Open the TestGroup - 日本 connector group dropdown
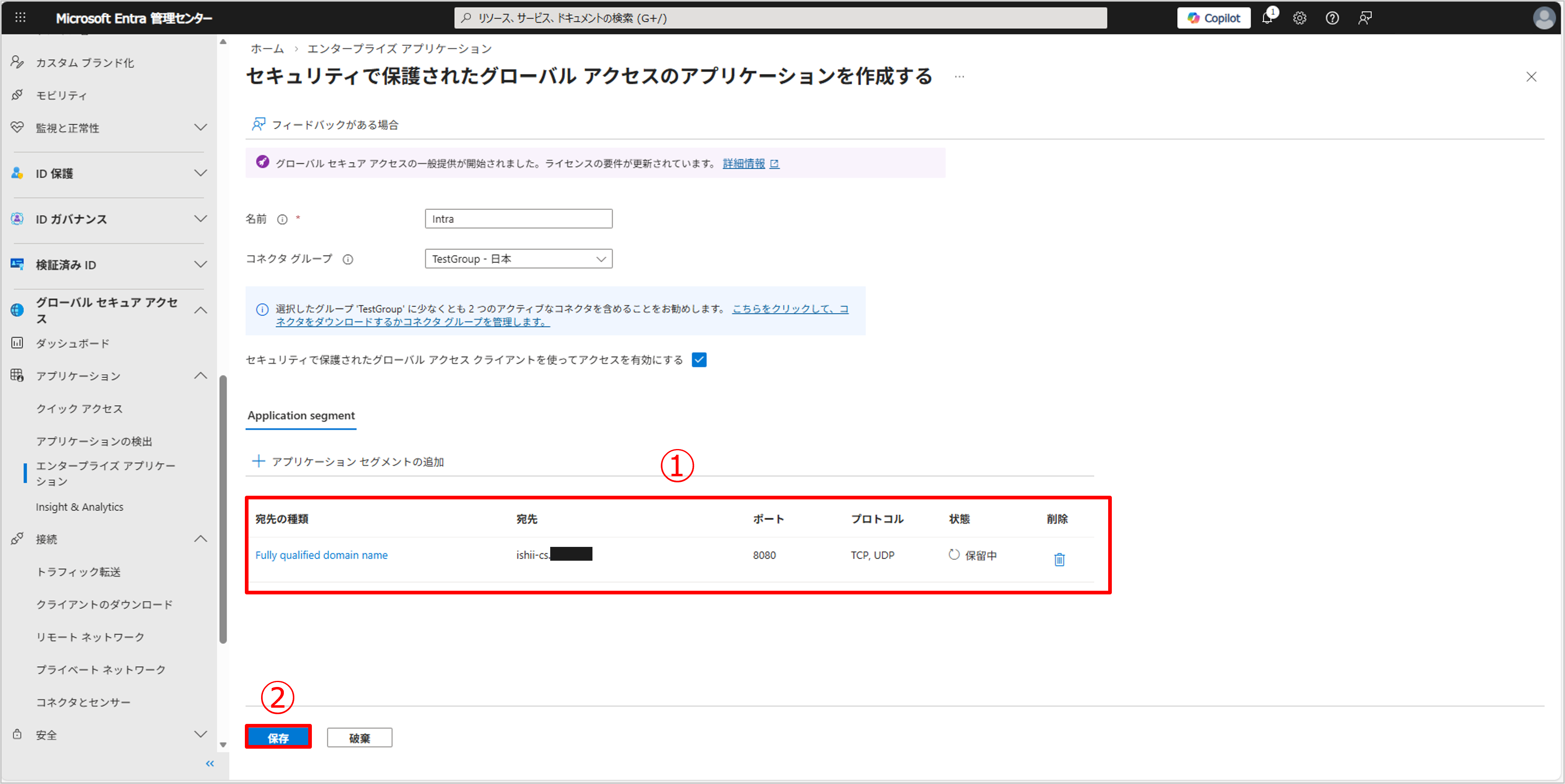 coord(518,259)
